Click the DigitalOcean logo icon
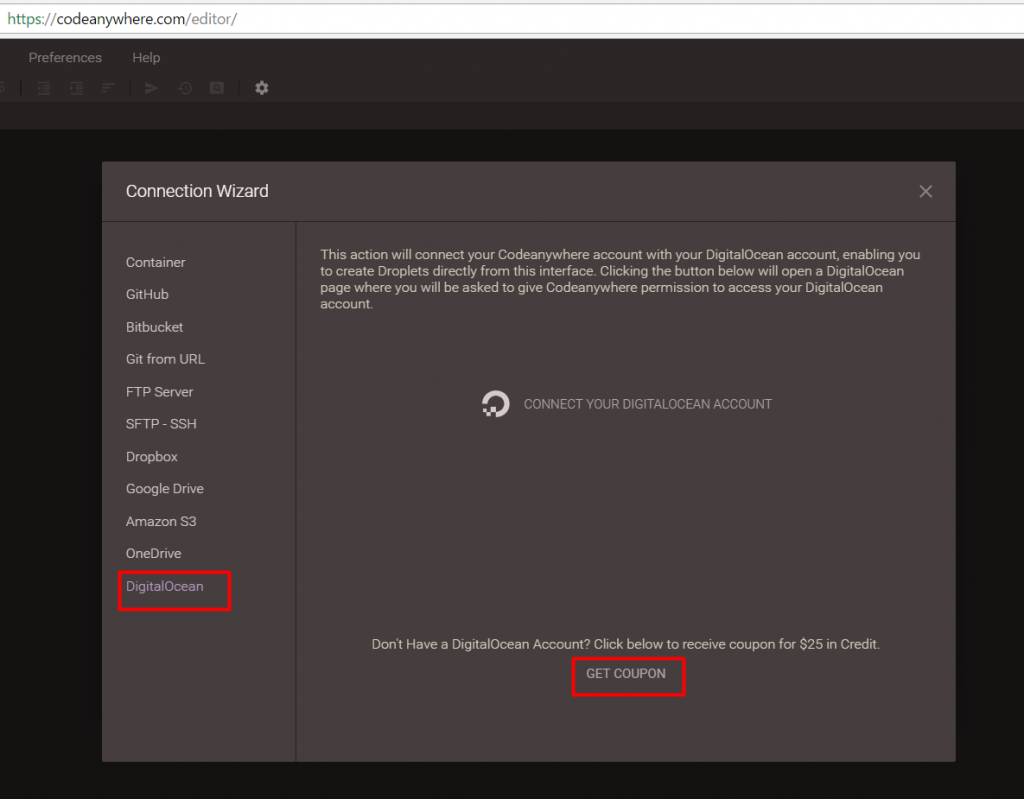The width and height of the screenshot is (1024, 799). pyautogui.click(x=496, y=404)
